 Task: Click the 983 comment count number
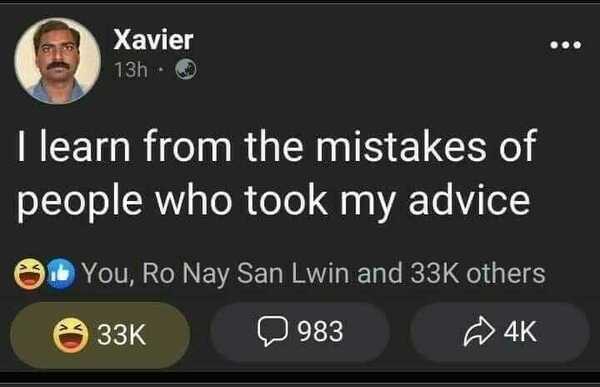click(320, 331)
